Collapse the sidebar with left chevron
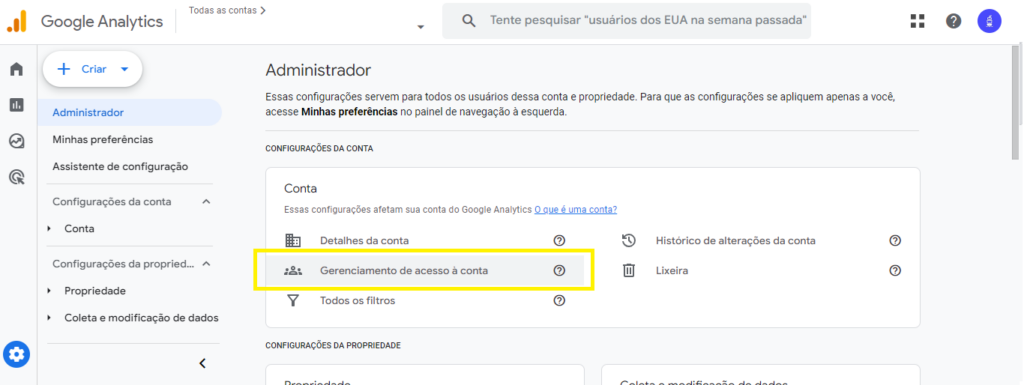 click(202, 363)
